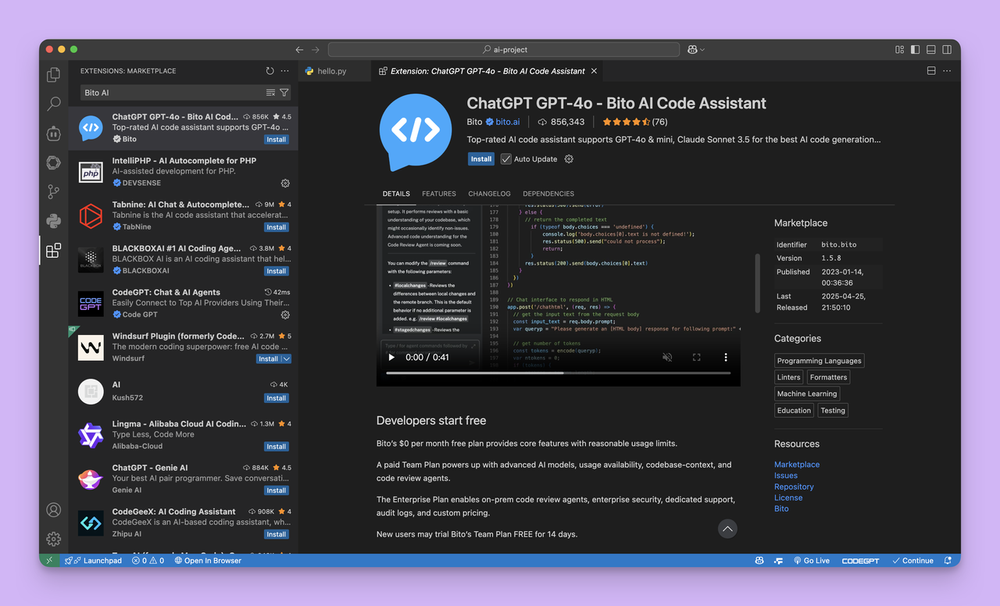Select the Source Control icon

click(x=53, y=191)
